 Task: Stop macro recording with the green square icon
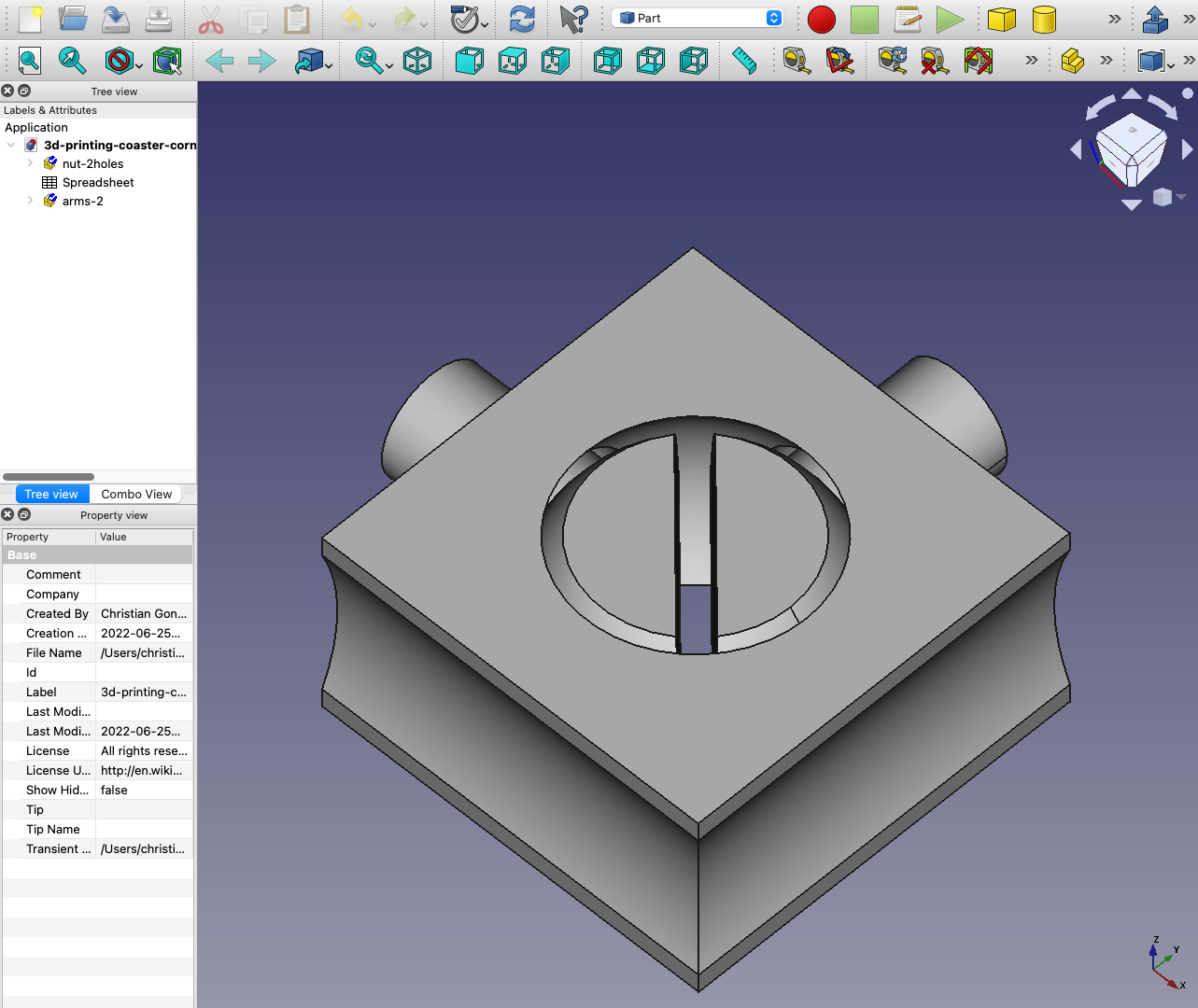[x=864, y=19]
